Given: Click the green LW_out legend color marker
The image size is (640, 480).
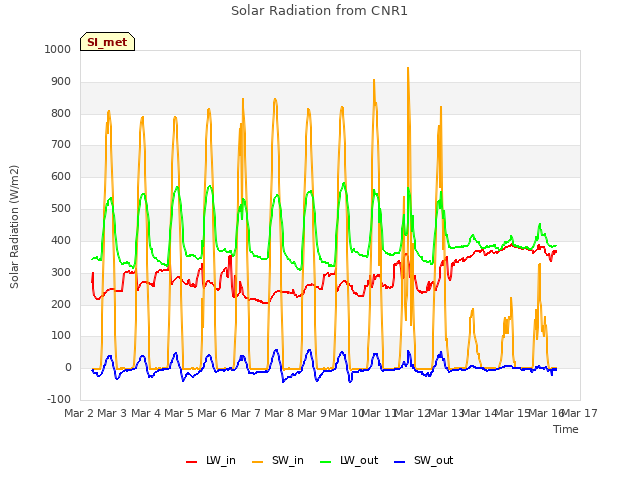Looking at the screenshot, I should pos(326,462).
